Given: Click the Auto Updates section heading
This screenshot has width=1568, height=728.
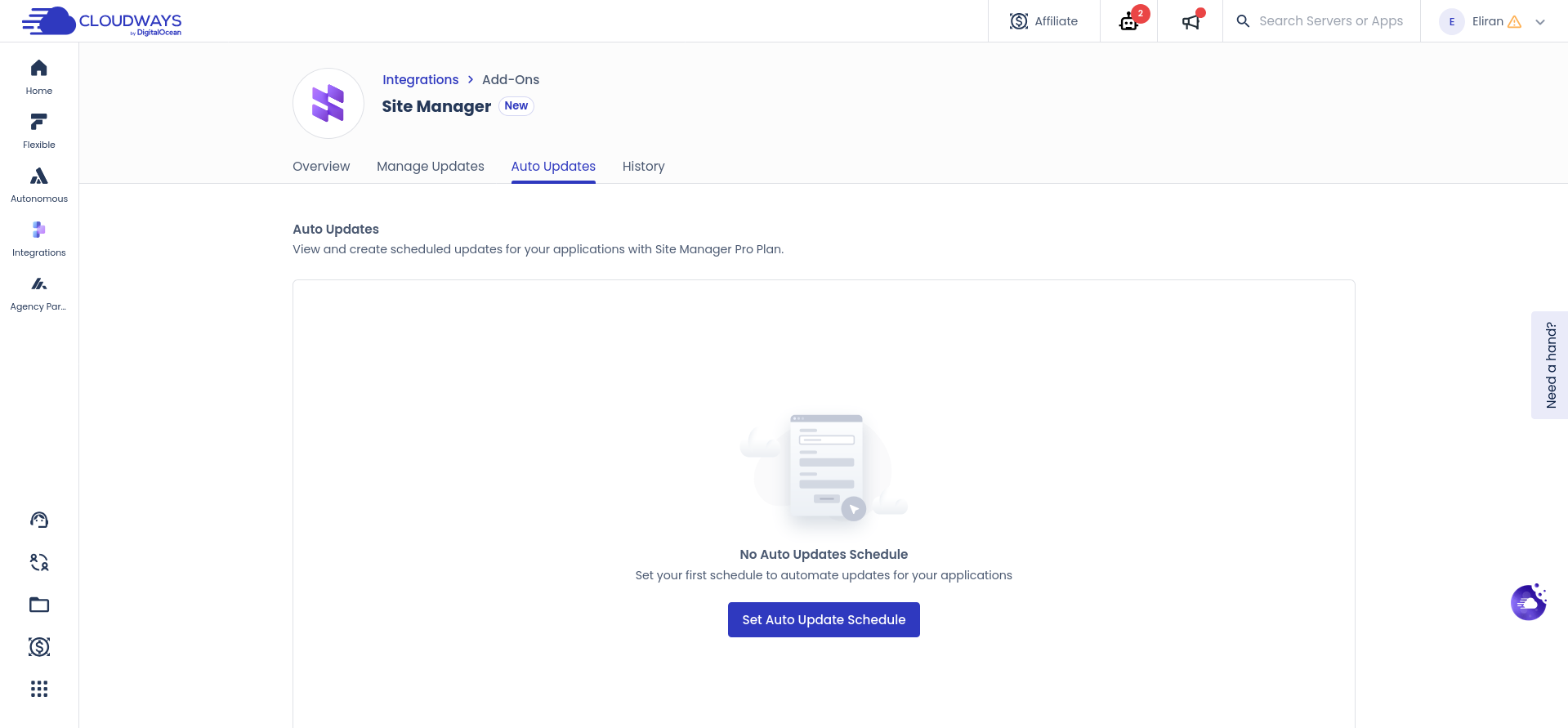Looking at the screenshot, I should tap(336, 229).
